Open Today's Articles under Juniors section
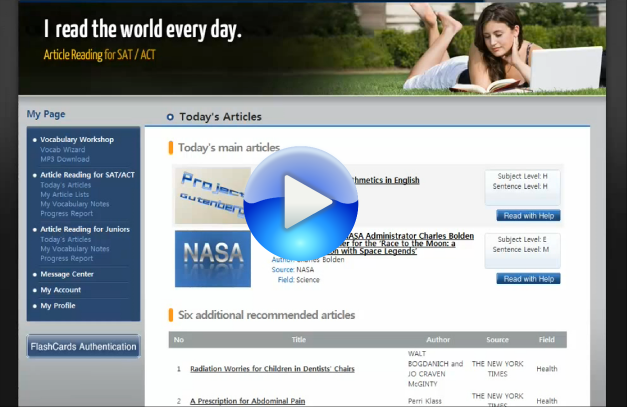The height and width of the screenshot is (407, 627). (66, 239)
